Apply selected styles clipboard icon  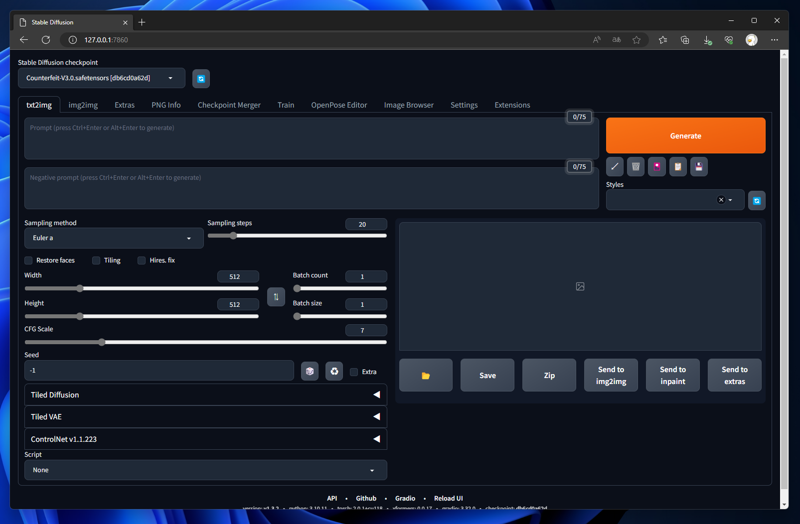coord(678,166)
